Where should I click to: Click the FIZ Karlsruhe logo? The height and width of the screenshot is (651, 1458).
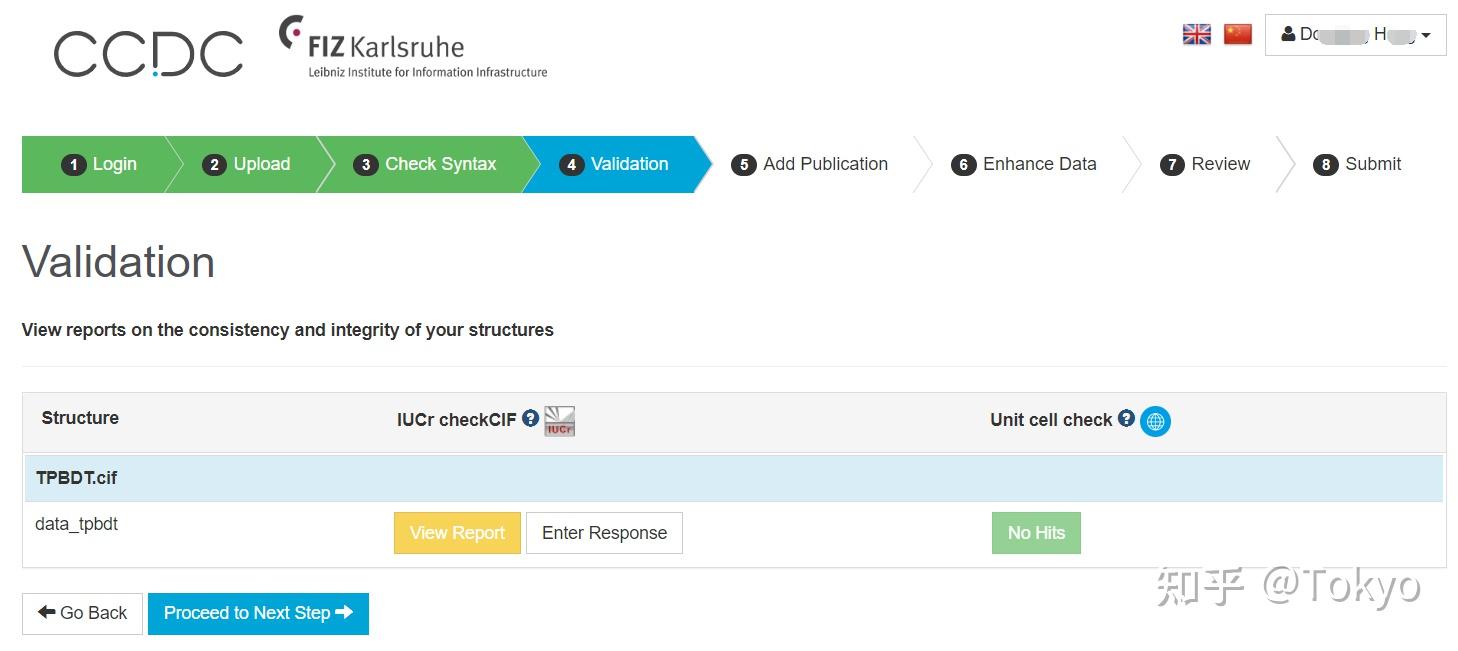coord(413,48)
